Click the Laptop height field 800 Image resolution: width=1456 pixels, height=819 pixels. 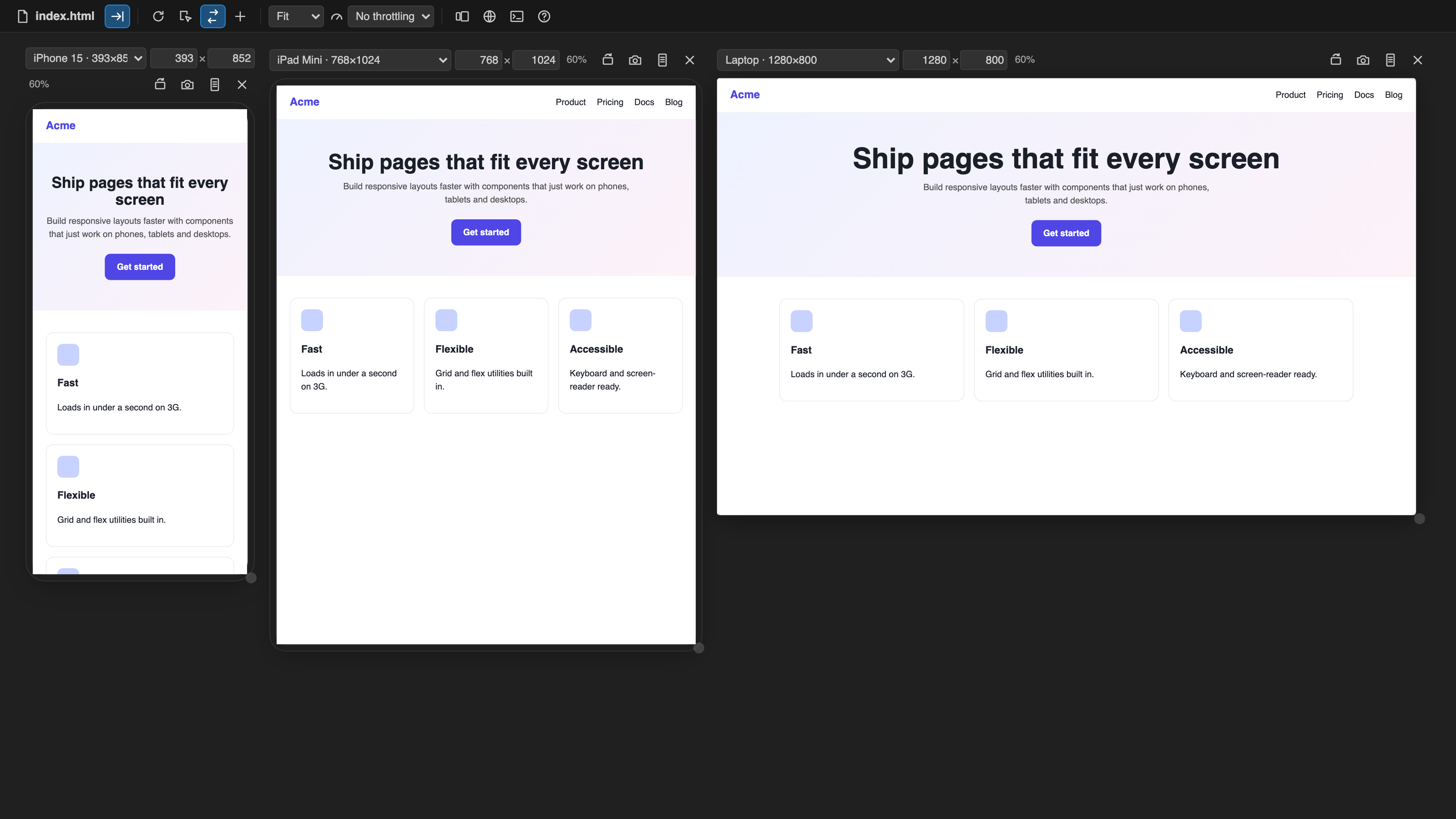click(x=983, y=60)
